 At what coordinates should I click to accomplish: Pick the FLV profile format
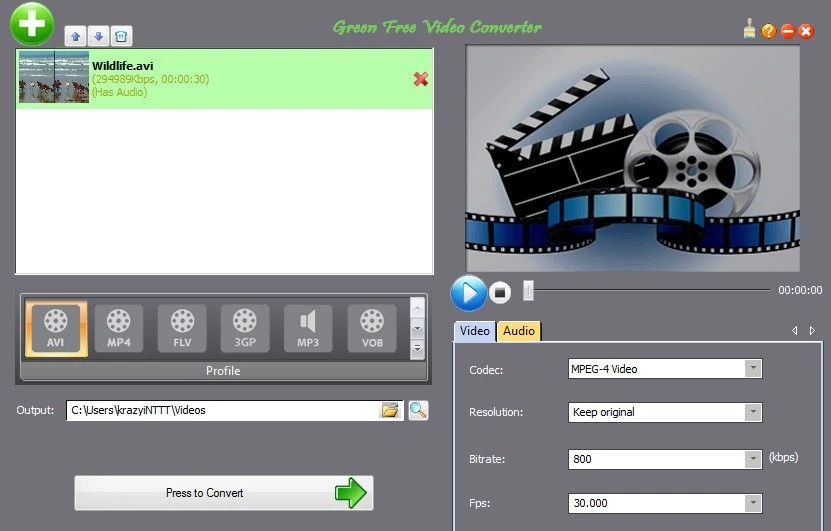[182, 328]
